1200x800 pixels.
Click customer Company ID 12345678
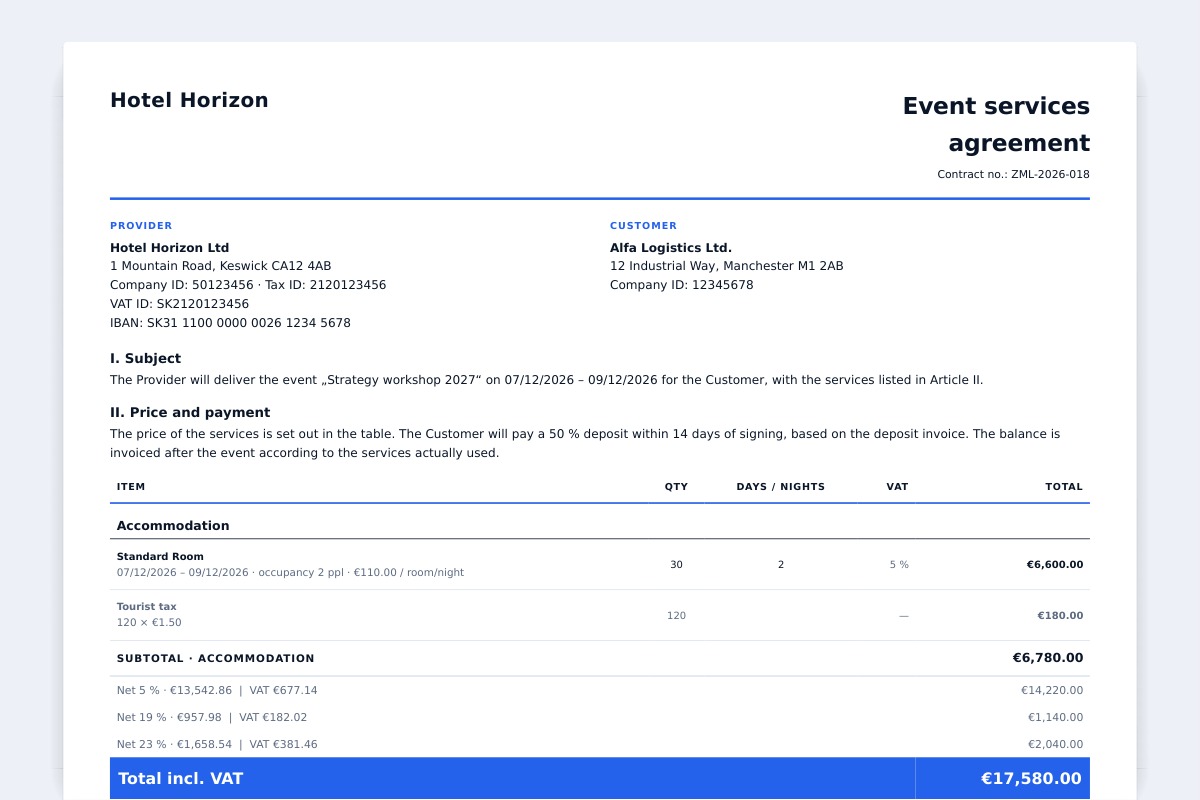coord(681,285)
